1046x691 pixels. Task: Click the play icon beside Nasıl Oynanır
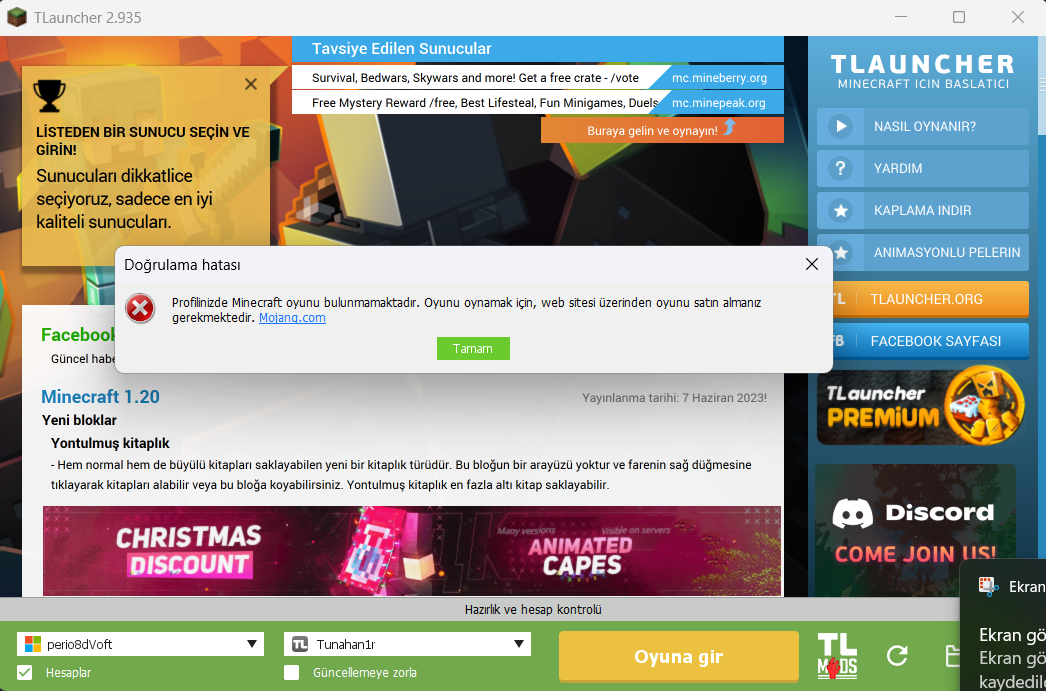tap(841, 126)
